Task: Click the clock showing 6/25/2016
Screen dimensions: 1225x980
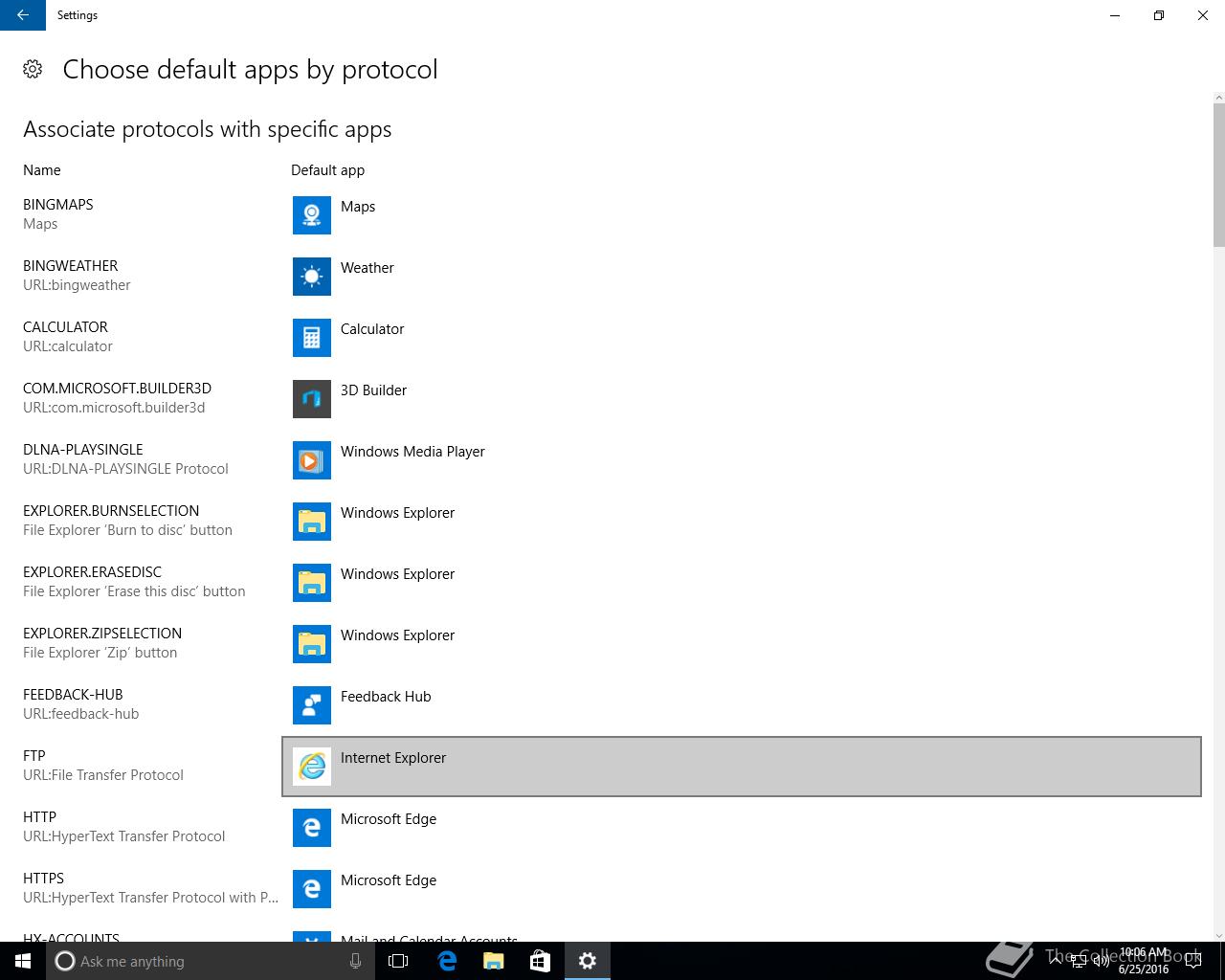Action: [1145, 961]
